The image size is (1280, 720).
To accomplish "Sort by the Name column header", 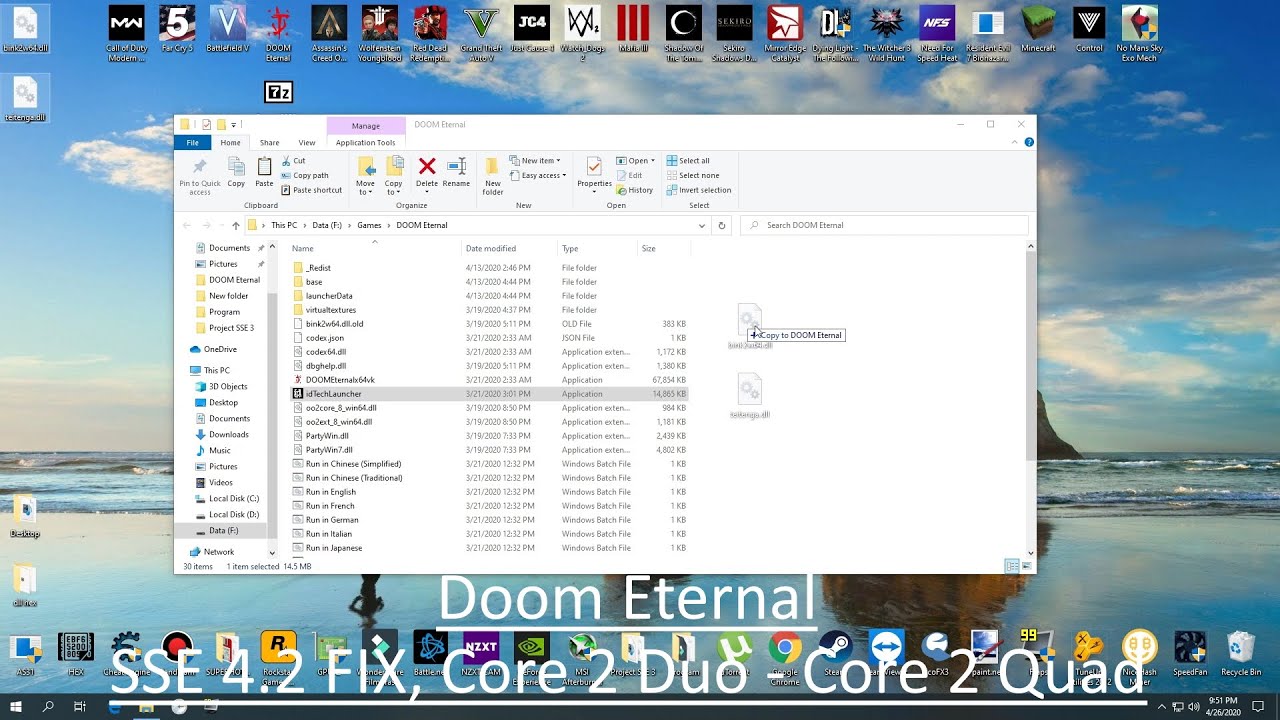I will pyautogui.click(x=302, y=248).
